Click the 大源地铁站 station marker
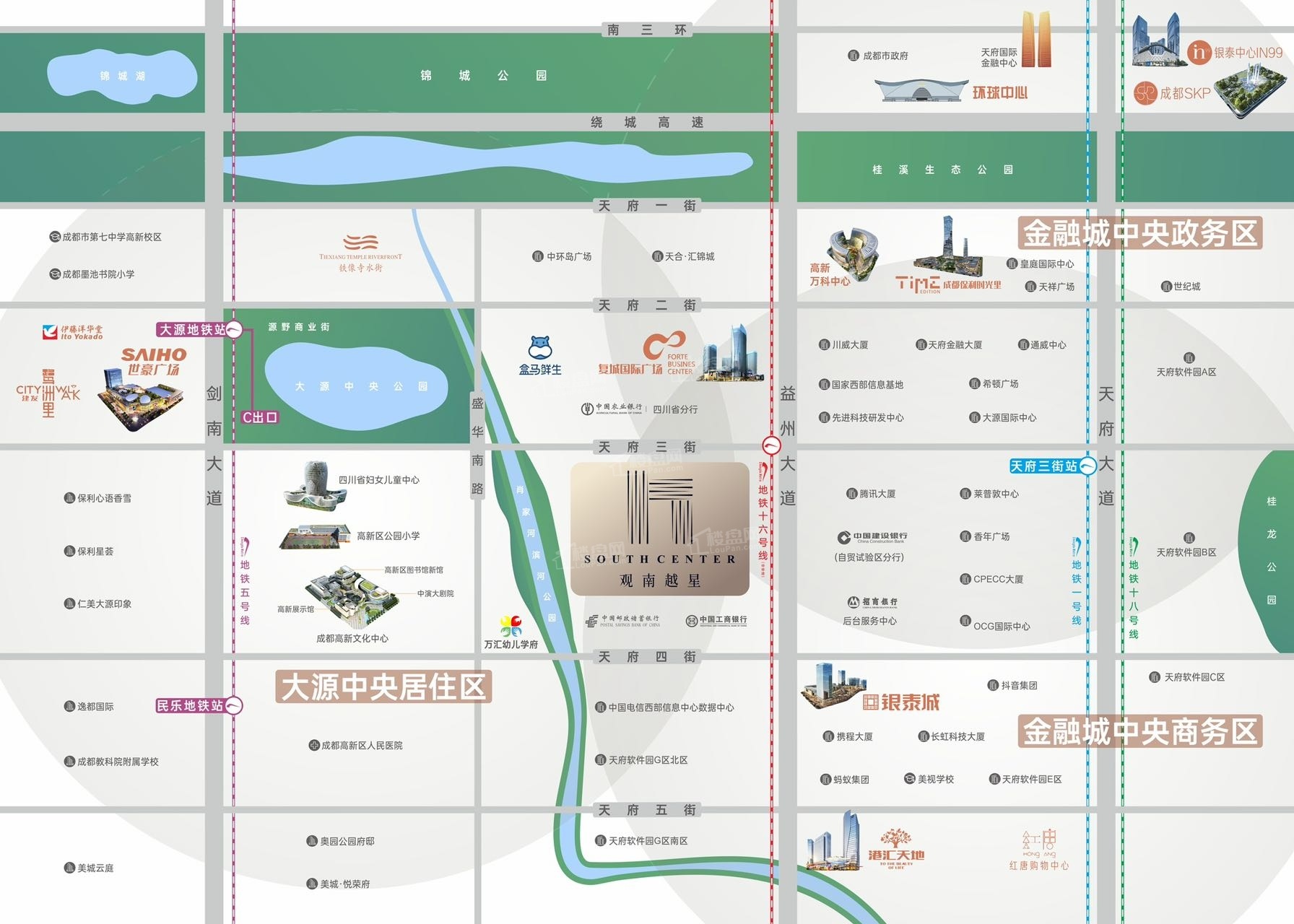The image size is (1294, 924). point(200,330)
